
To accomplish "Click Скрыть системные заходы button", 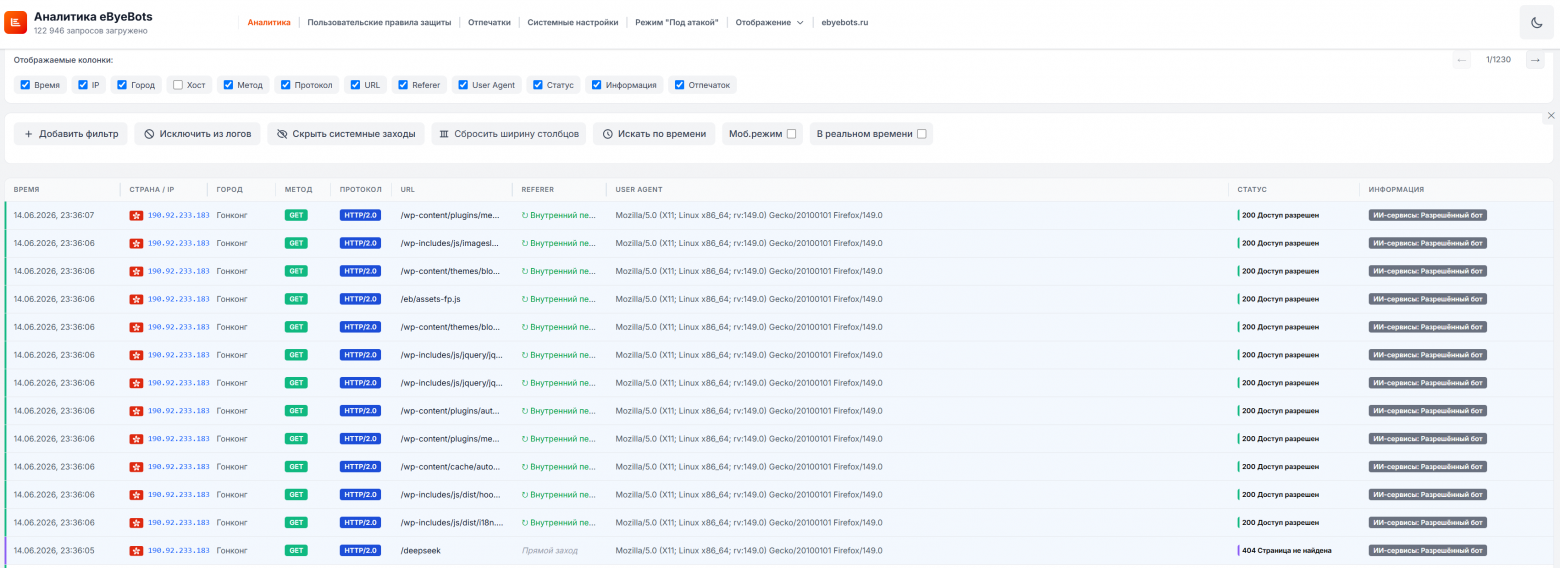I will (x=346, y=134).
